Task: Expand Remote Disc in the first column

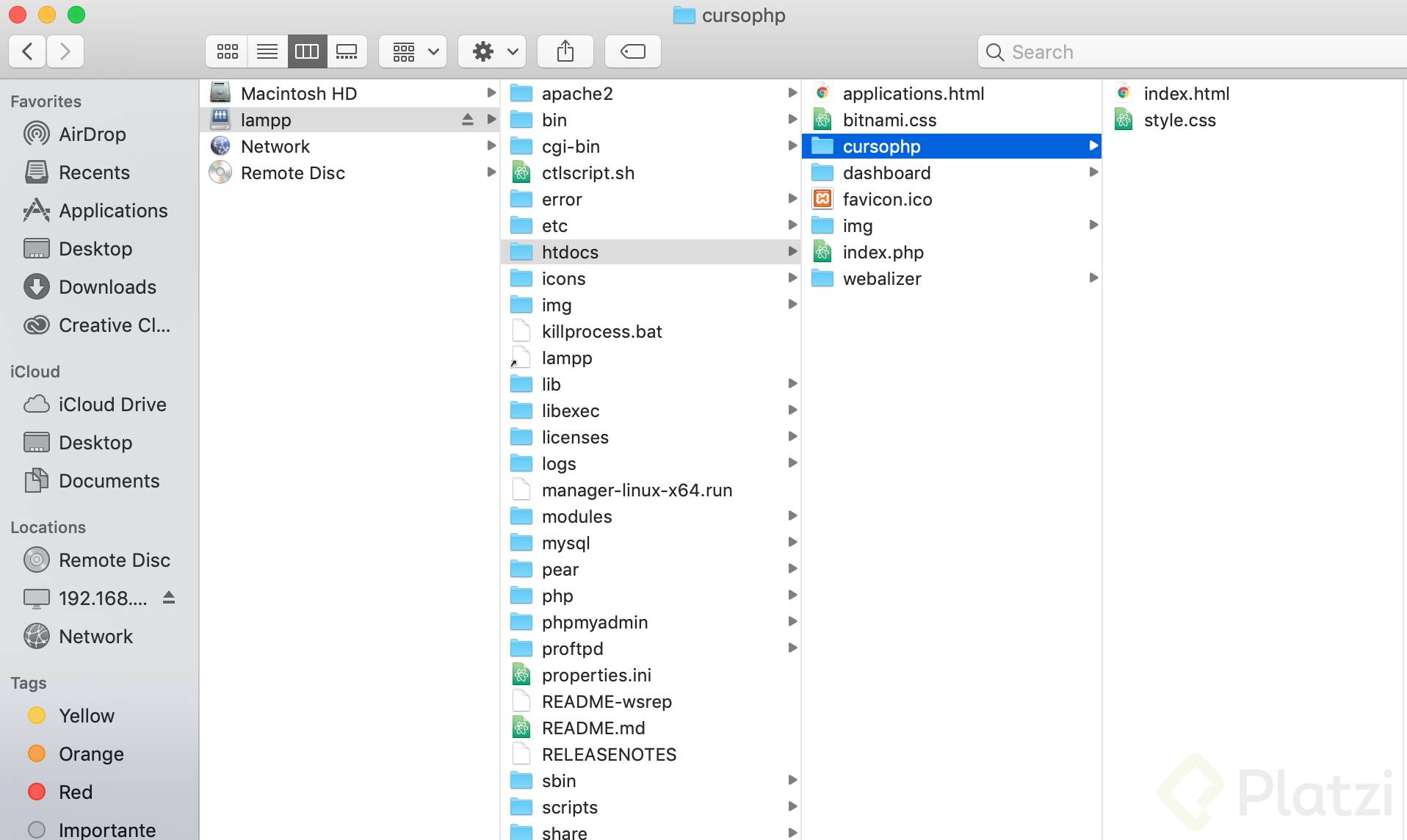Action: (x=491, y=173)
